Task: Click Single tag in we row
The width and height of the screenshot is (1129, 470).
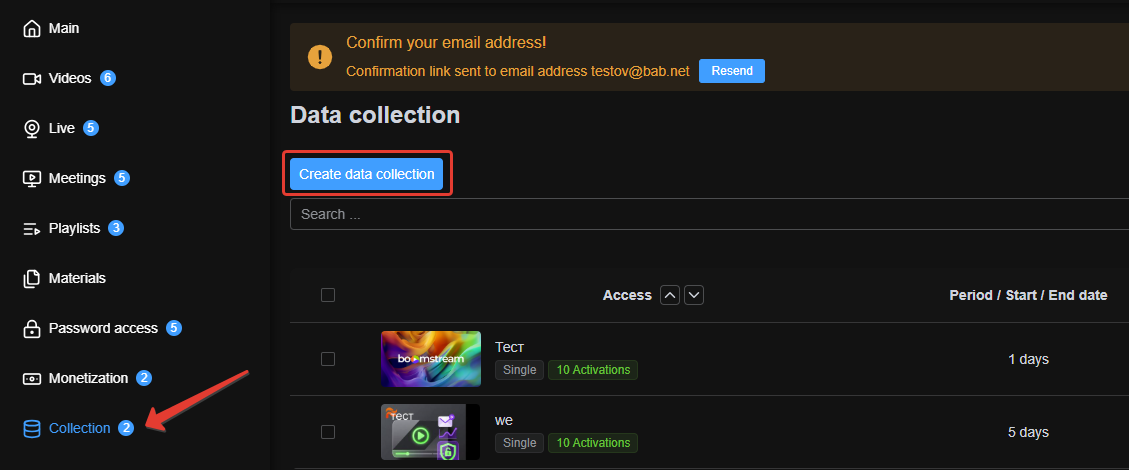Action: pos(519,443)
